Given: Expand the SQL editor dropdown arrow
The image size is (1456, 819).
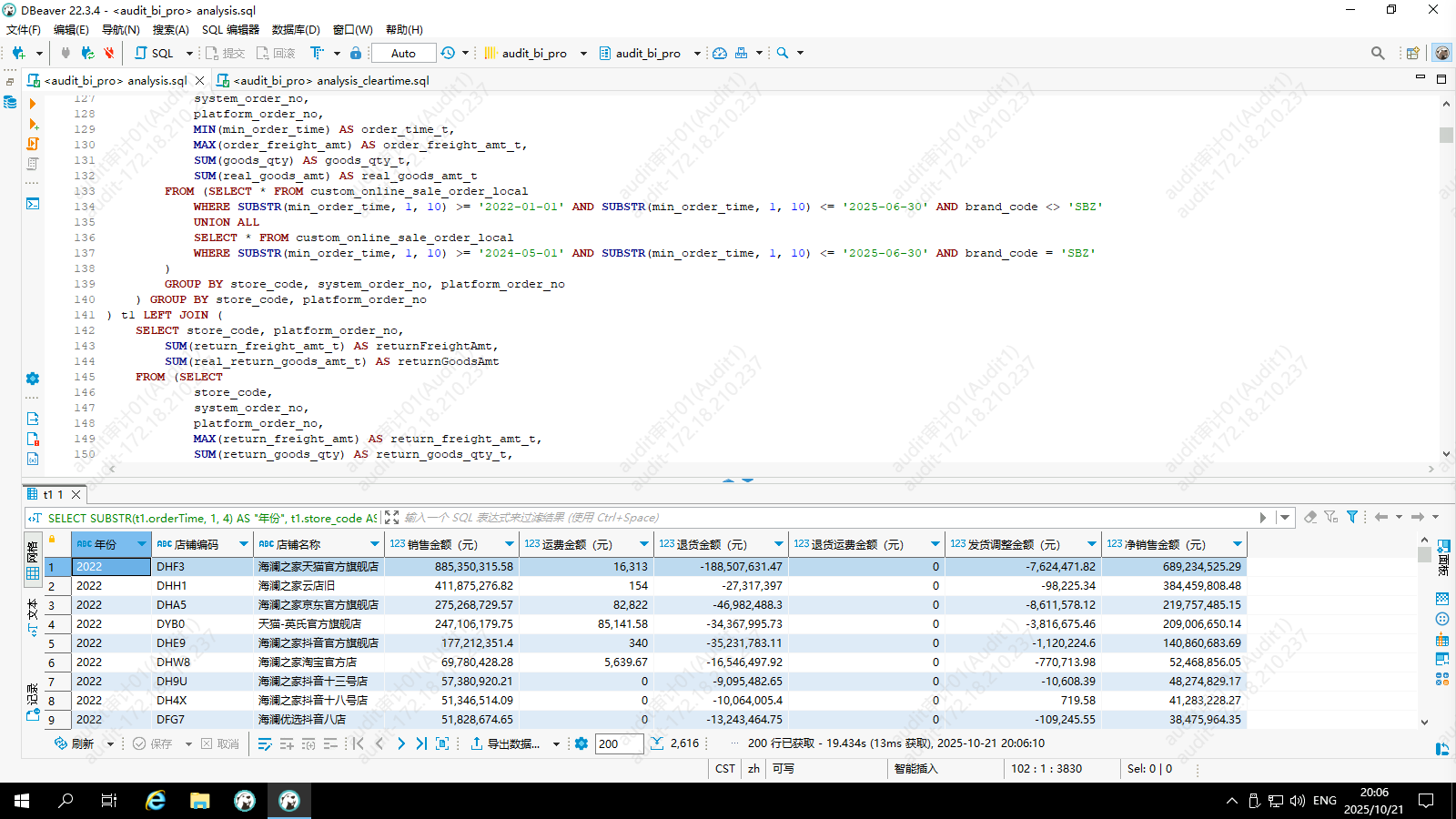Looking at the screenshot, I should 189,53.
